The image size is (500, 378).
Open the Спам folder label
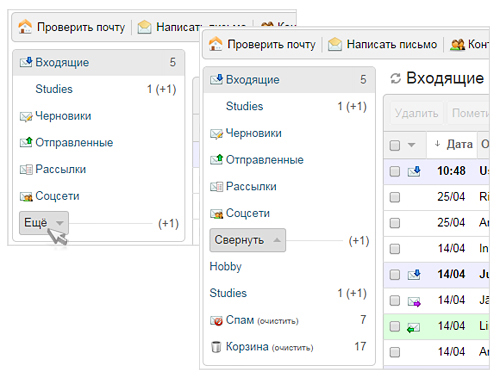tap(240, 320)
